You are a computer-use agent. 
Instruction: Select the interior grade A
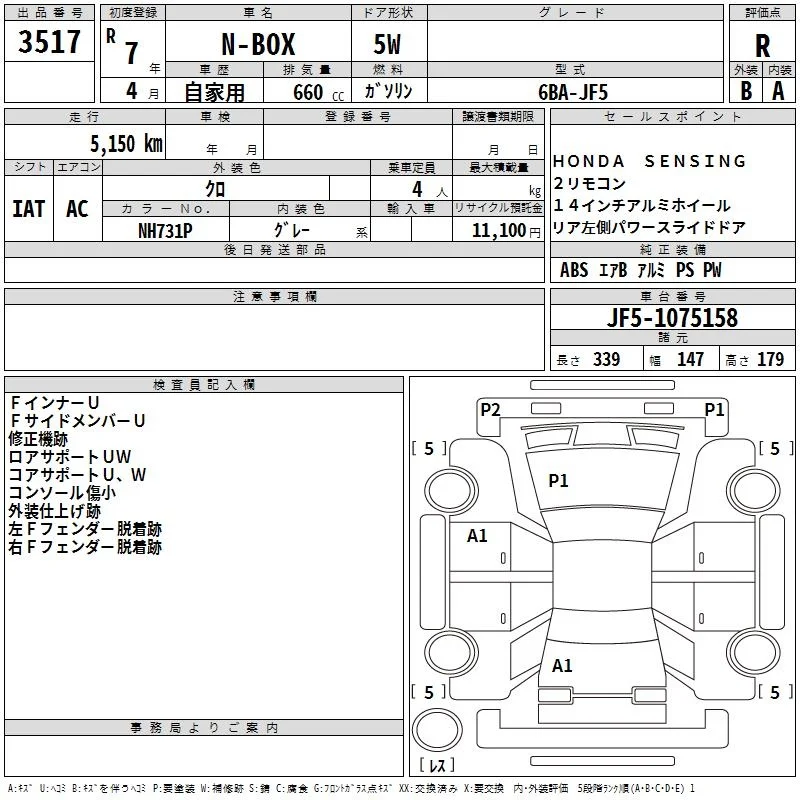click(778, 91)
